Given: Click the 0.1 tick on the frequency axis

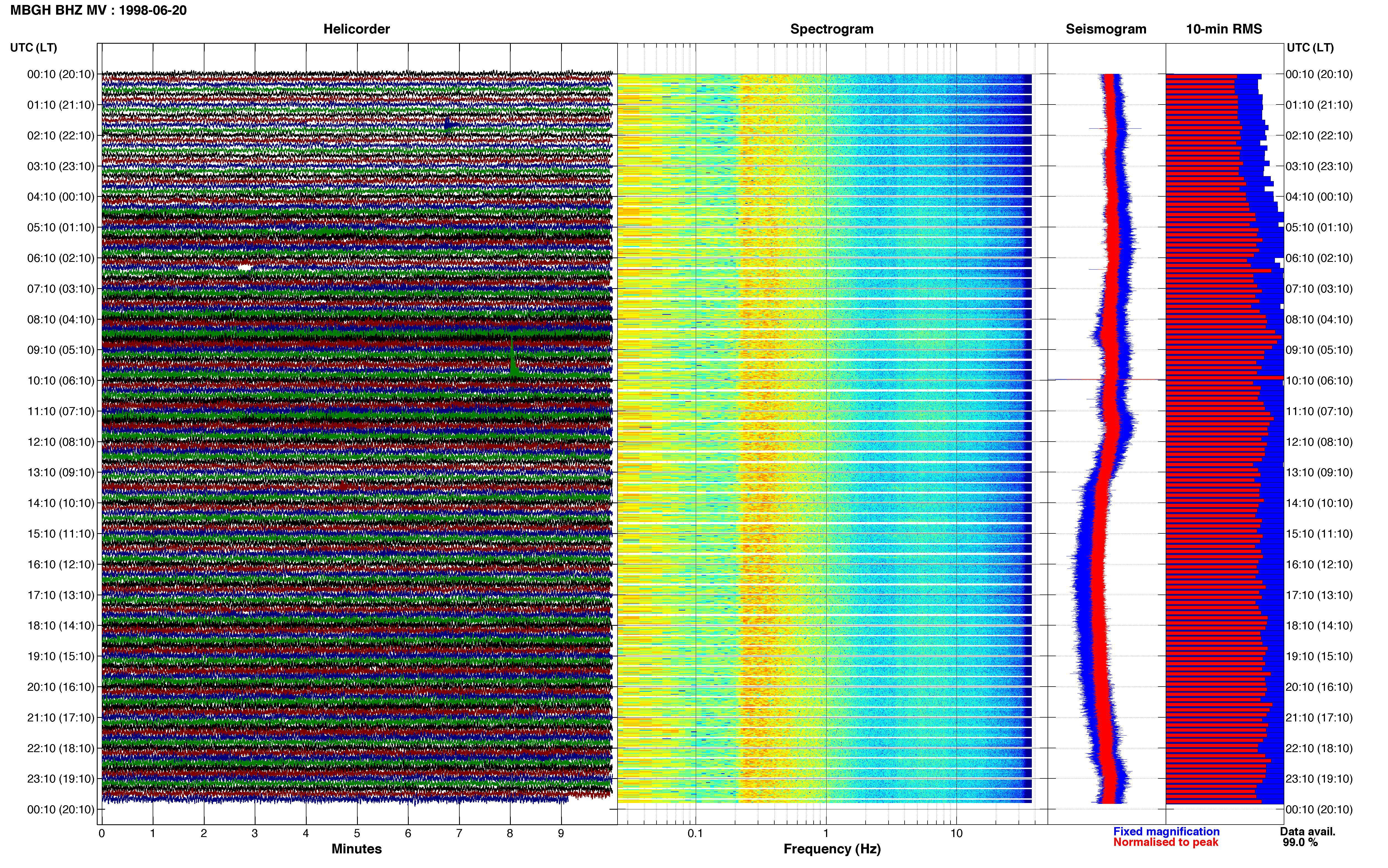Looking at the screenshot, I should click(695, 833).
